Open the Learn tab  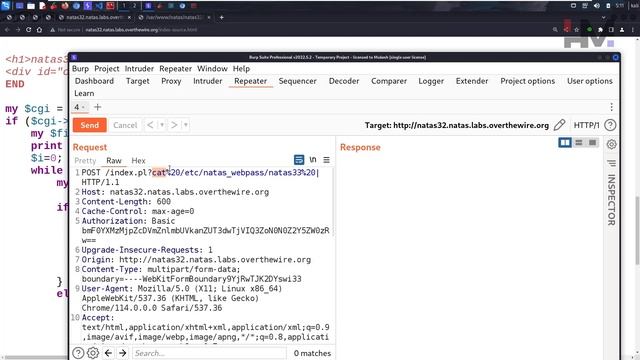(84, 93)
